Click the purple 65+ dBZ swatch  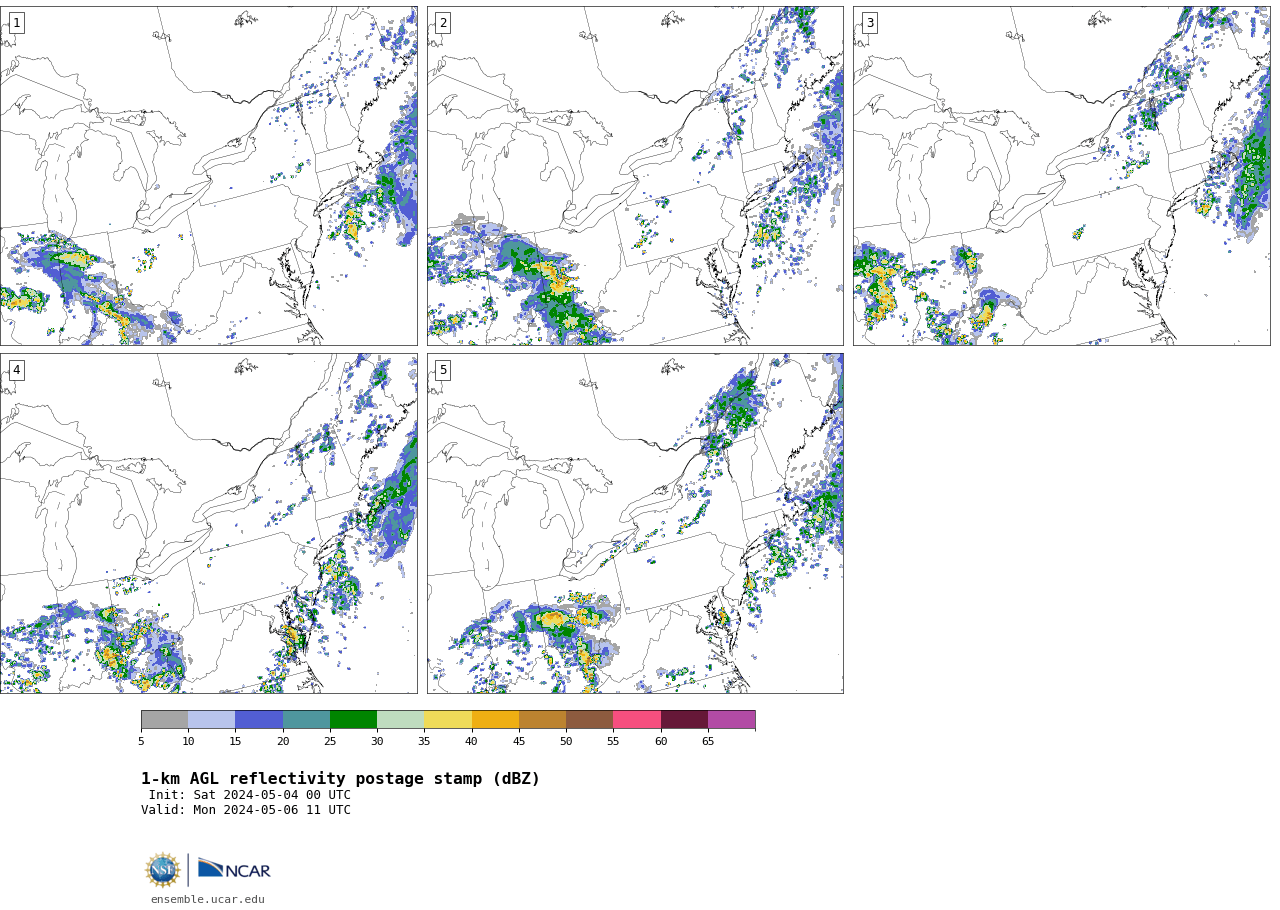tap(731, 720)
